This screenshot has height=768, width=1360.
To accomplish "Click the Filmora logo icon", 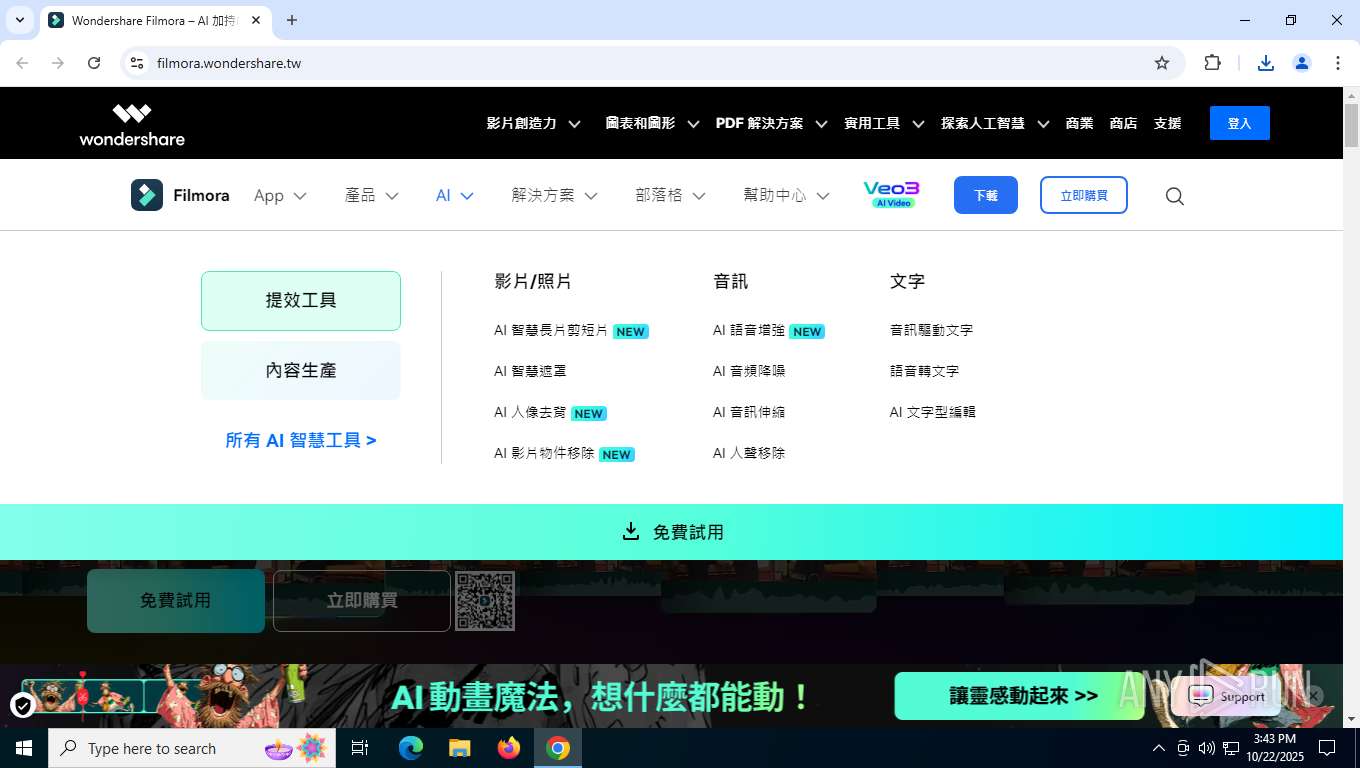I will (147, 195).
